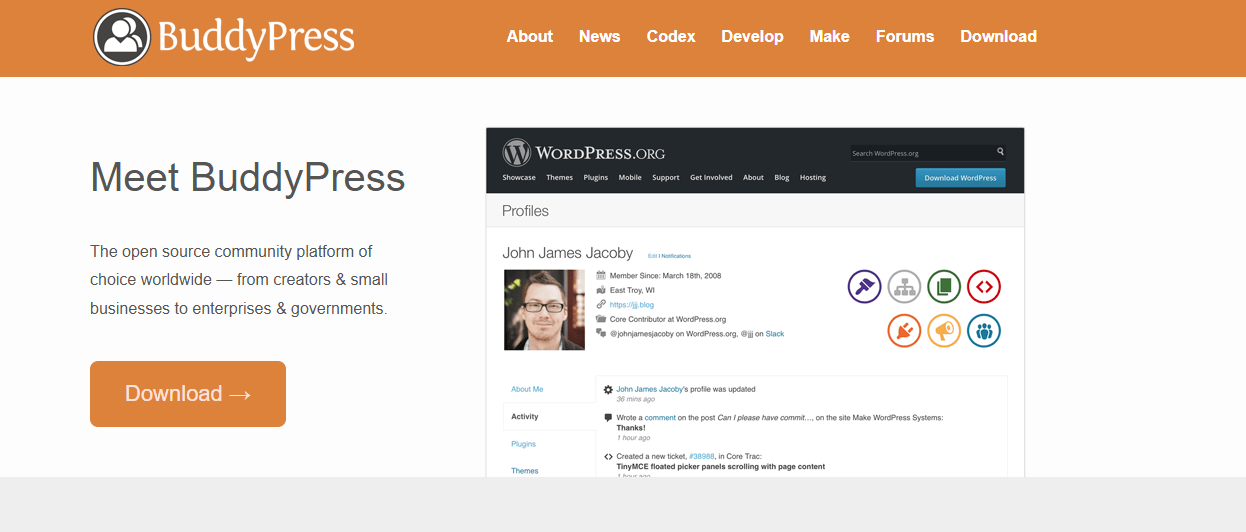The width and height of the screenshot is (1246, 532).
Task: Click the blue Download WordPress button
Action: [960, 178]
